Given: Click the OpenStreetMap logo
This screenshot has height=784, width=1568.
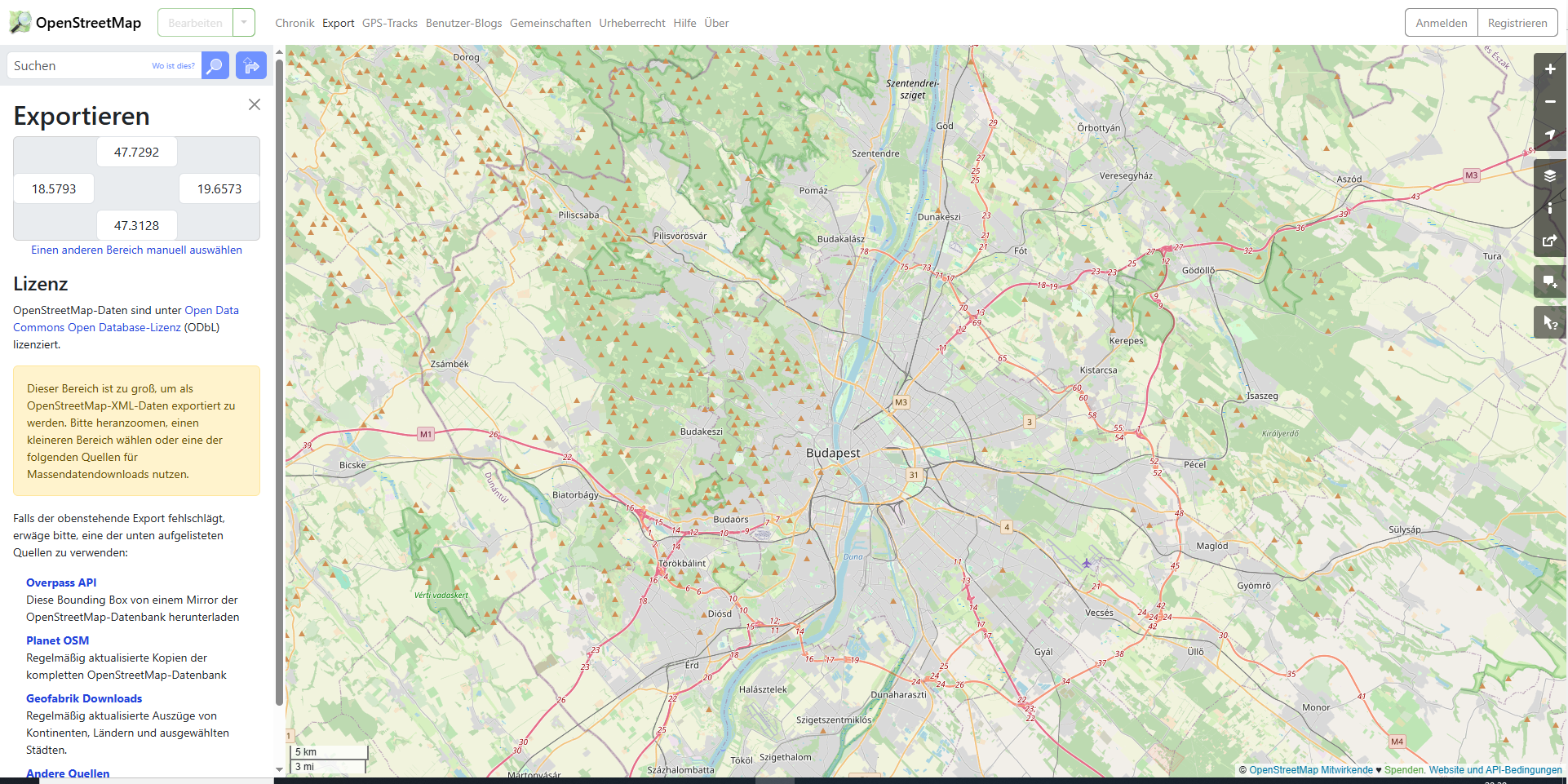Looking at the screenshot, I should pos(75,23).
